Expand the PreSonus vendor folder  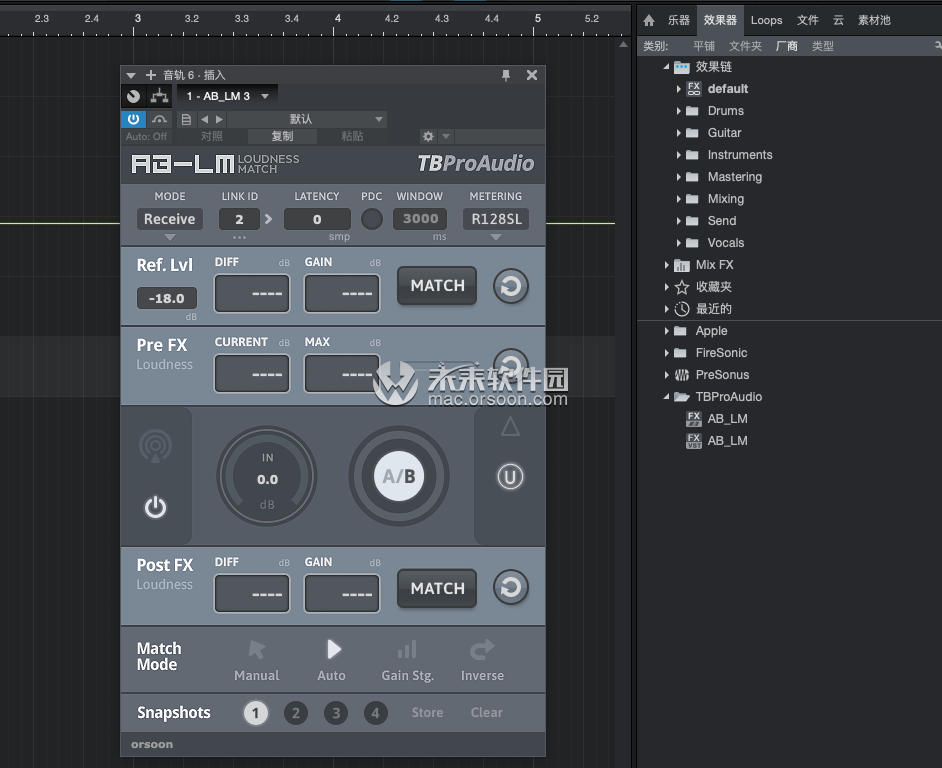point(666,375)
